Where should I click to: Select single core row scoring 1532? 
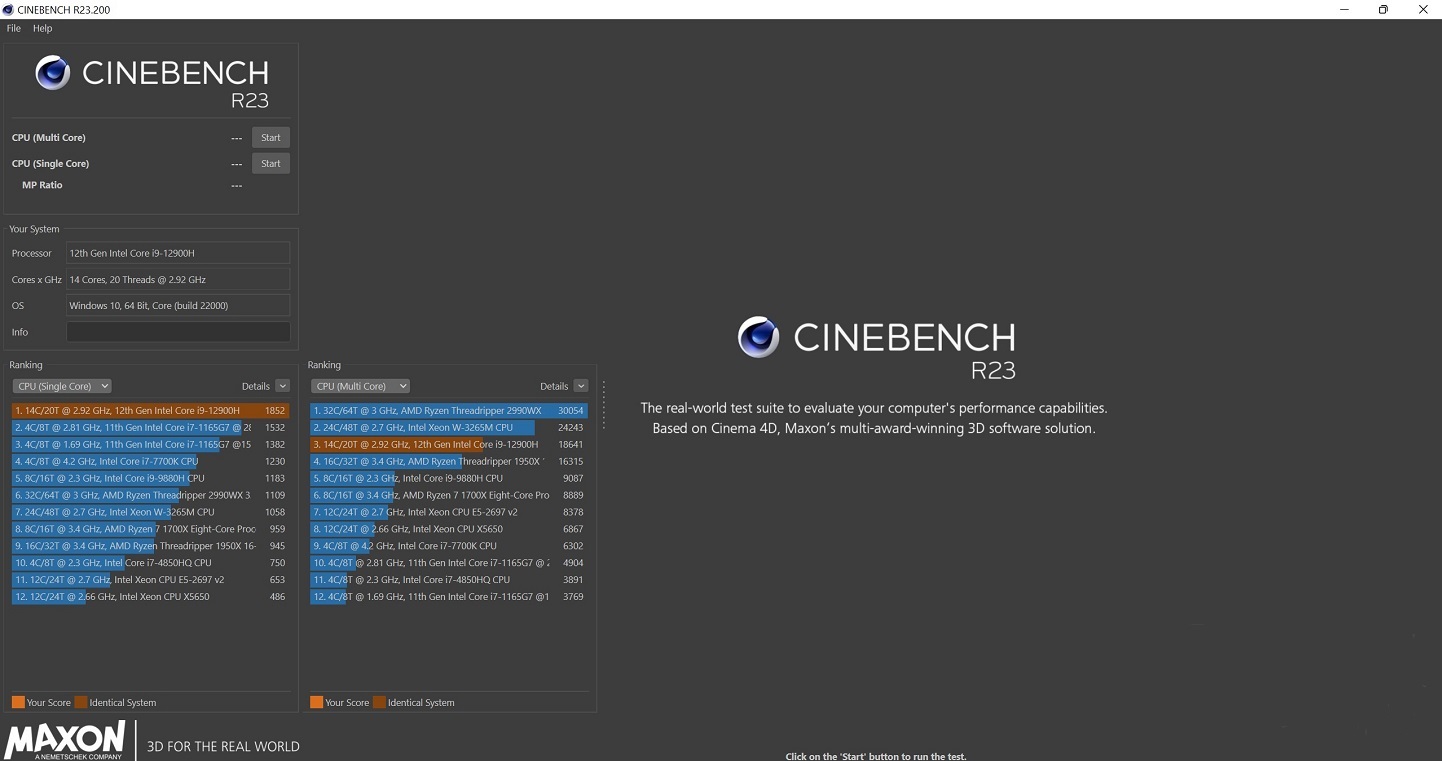tap(150, 428)
